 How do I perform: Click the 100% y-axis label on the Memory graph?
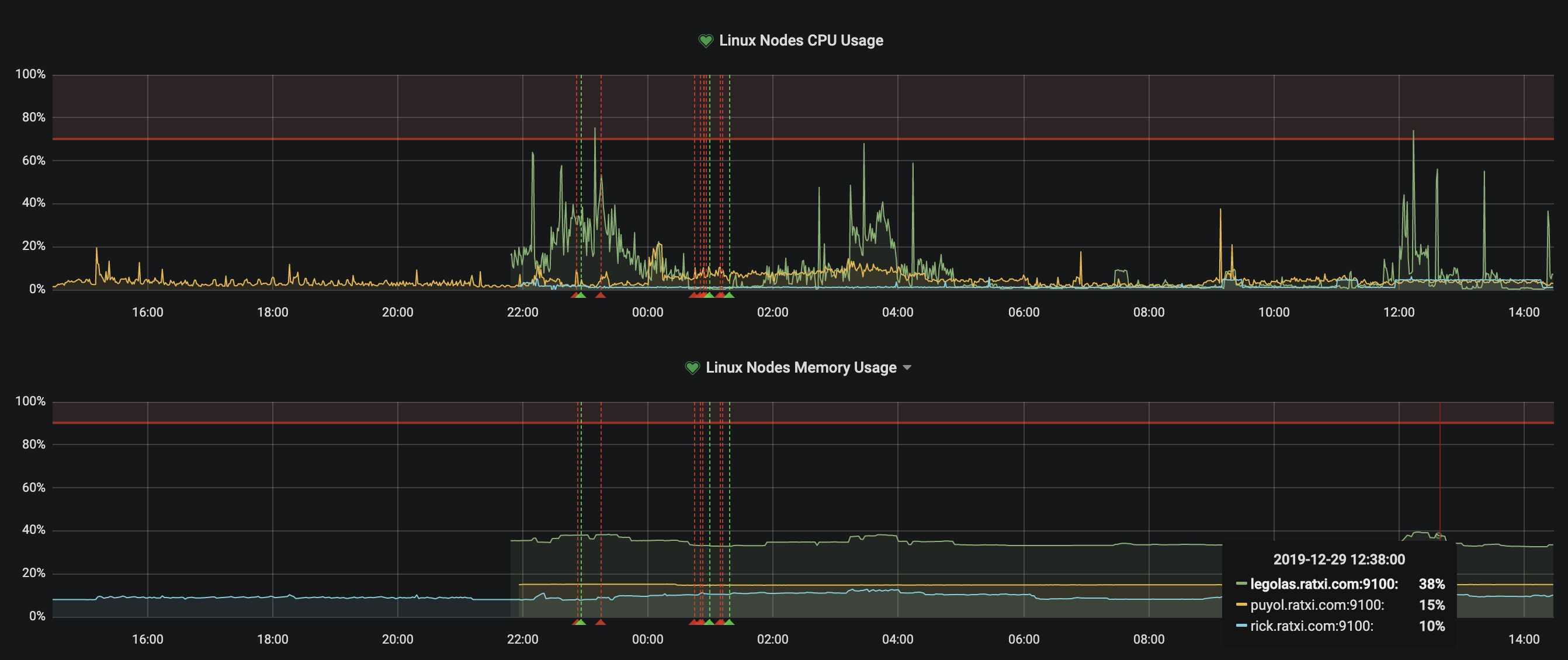30,401
